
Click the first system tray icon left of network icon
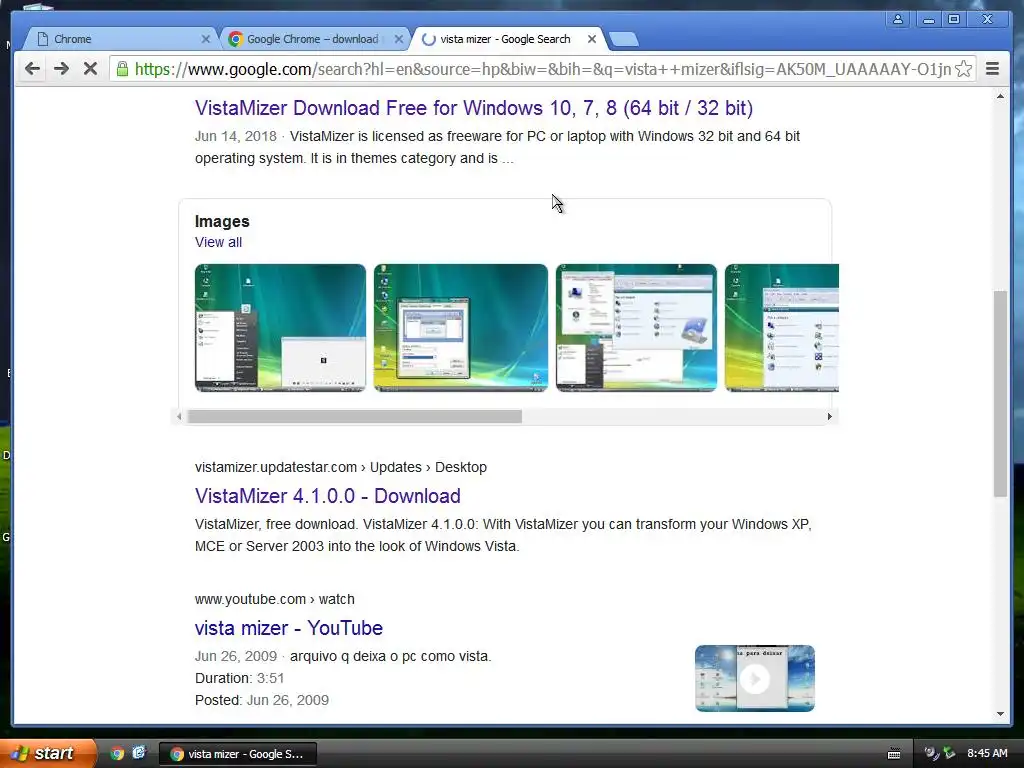click(x=931, y=754)
